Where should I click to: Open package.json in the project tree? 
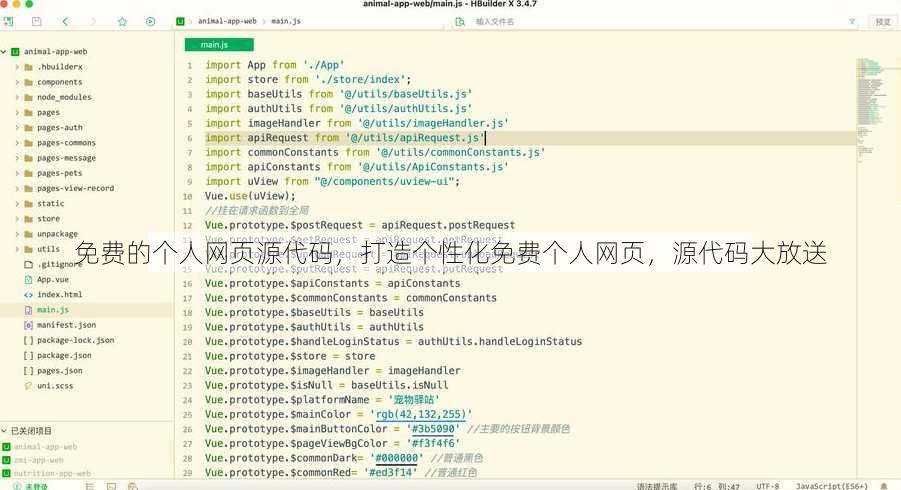(x=64, y=356)
